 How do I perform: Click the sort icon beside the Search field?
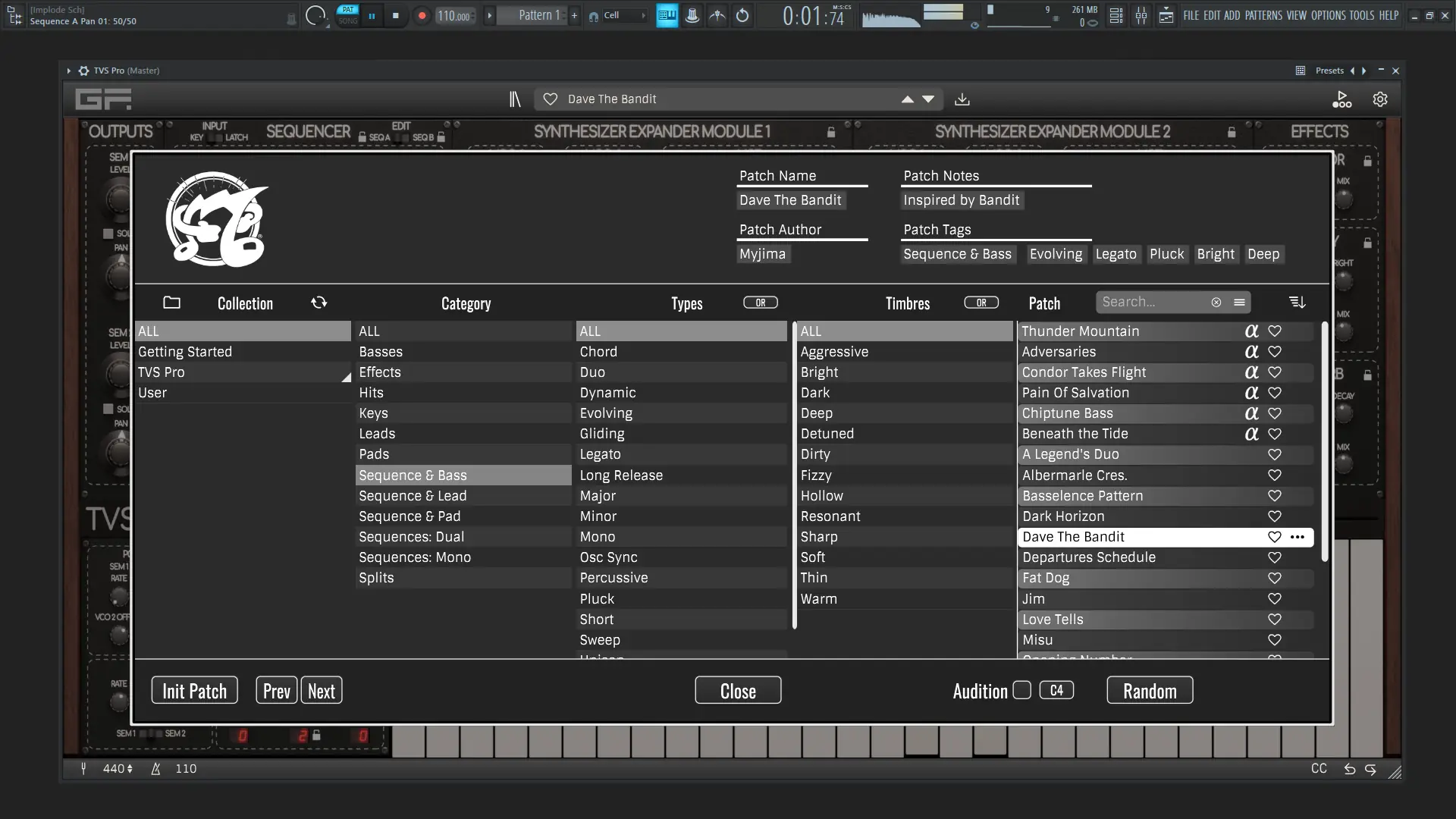tap(1297, 302)
